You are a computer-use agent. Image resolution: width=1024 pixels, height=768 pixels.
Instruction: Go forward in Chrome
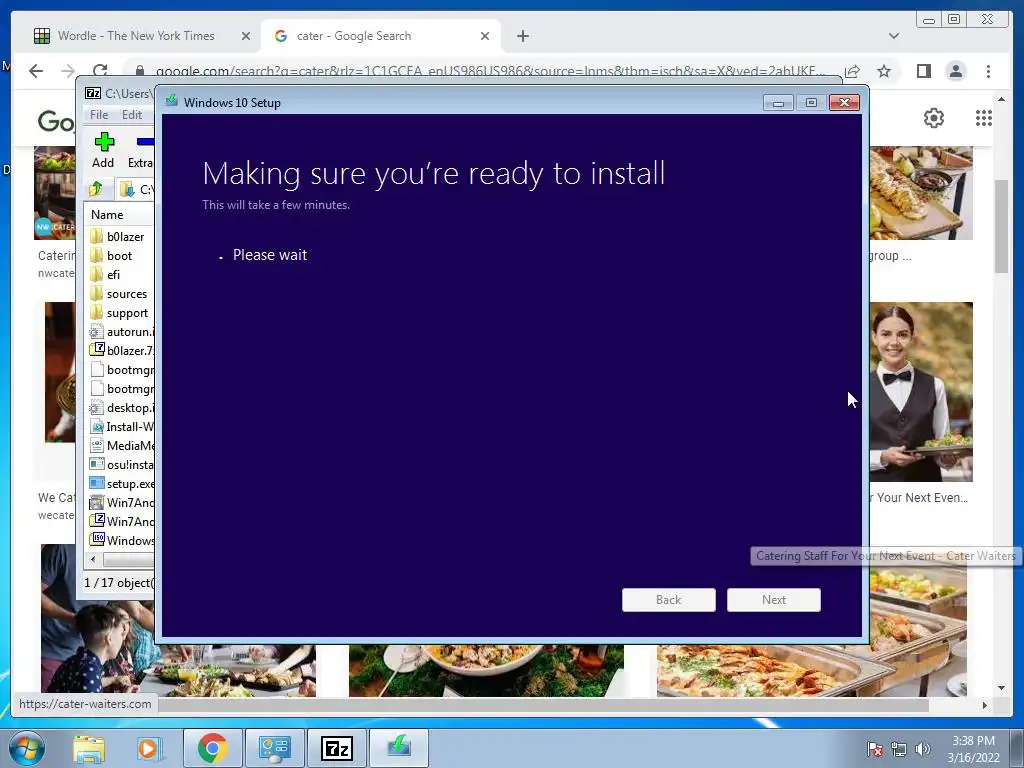tap(68, 71)
